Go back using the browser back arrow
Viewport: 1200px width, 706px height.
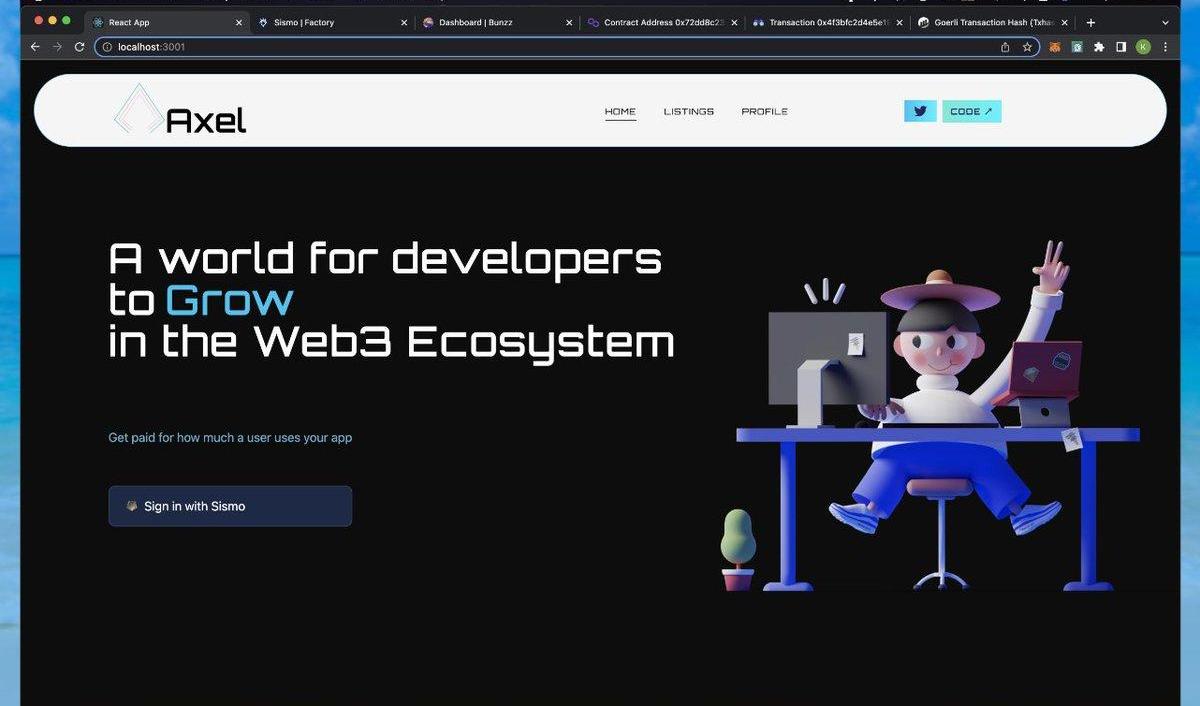[35, 47]
